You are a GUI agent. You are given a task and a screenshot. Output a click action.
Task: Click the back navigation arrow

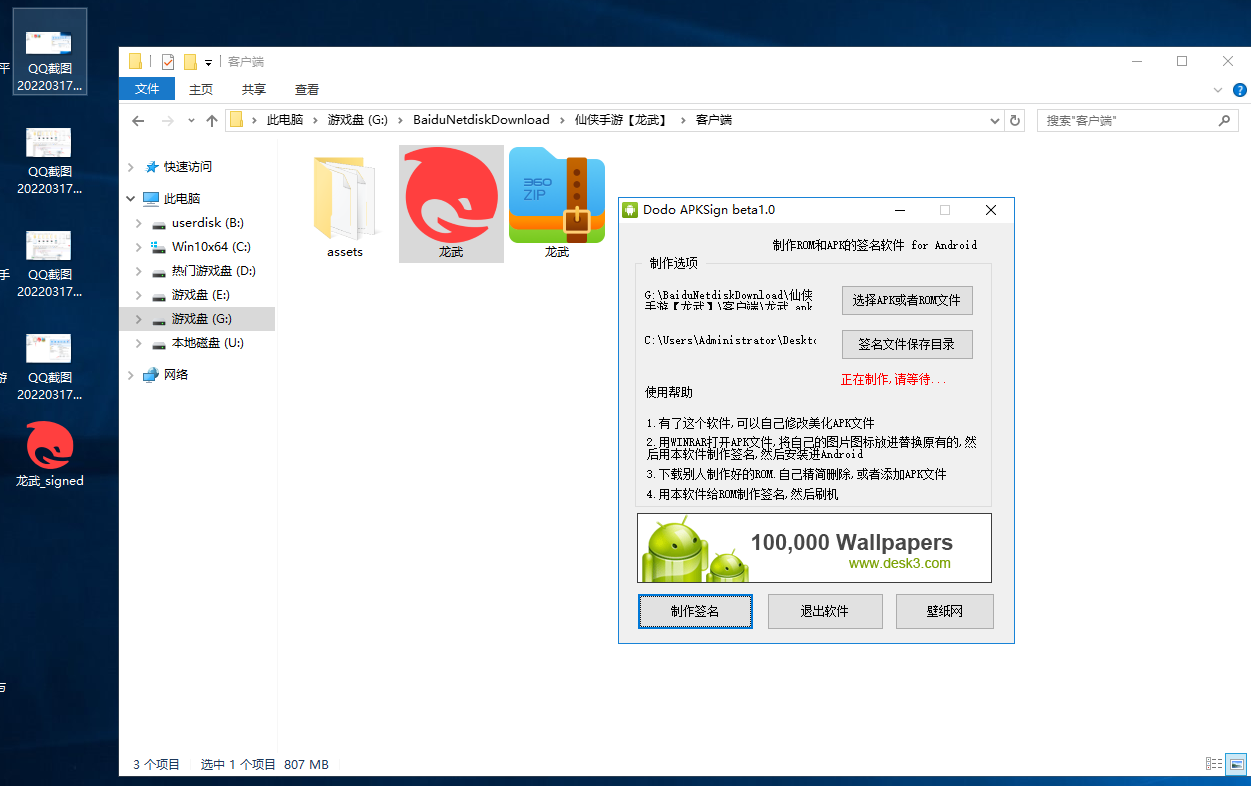pyautogui.click(x=139, y=120)
